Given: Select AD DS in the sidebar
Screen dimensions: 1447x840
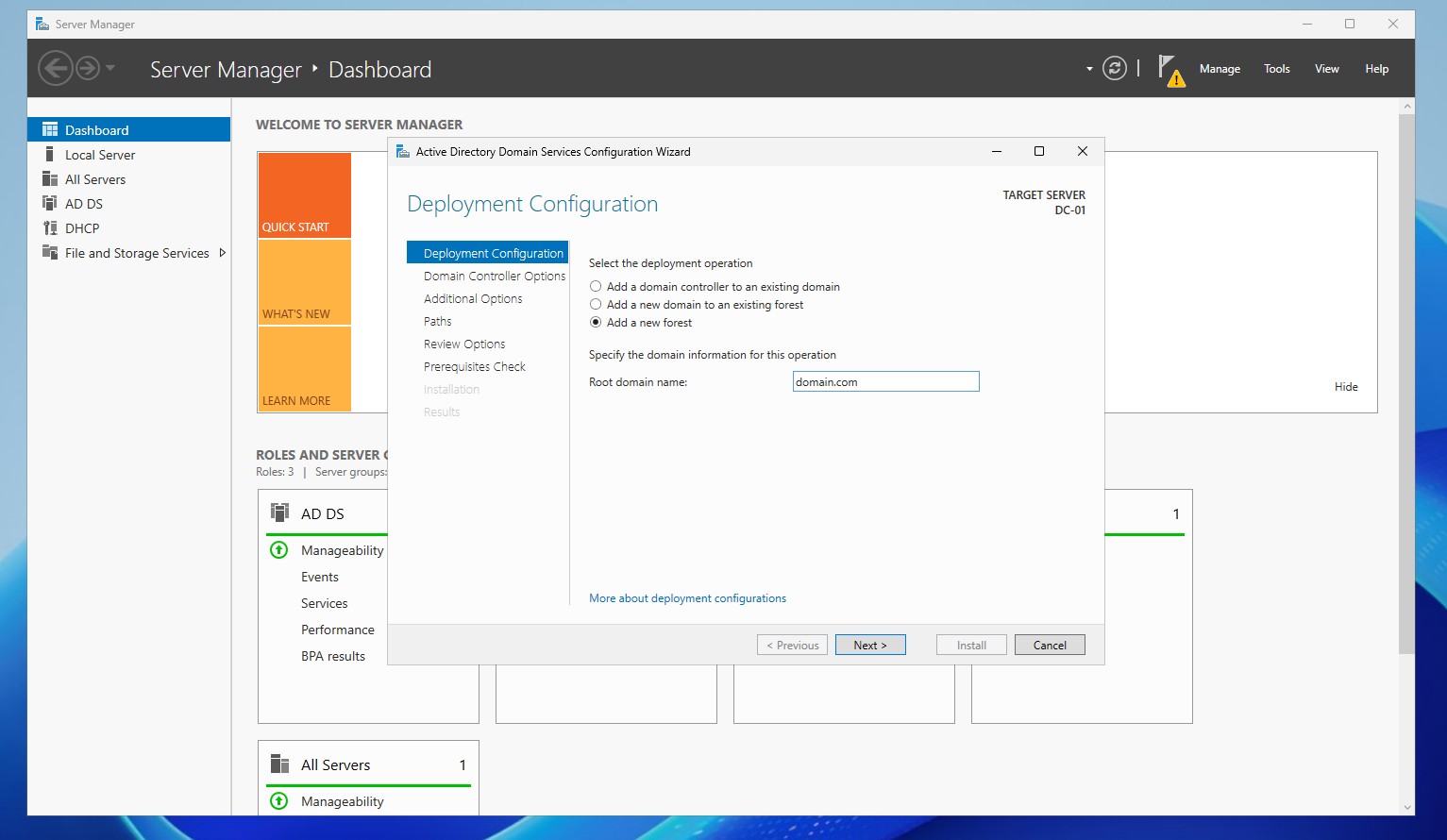Looking at the screenshot, I should (x=83, y=203).
